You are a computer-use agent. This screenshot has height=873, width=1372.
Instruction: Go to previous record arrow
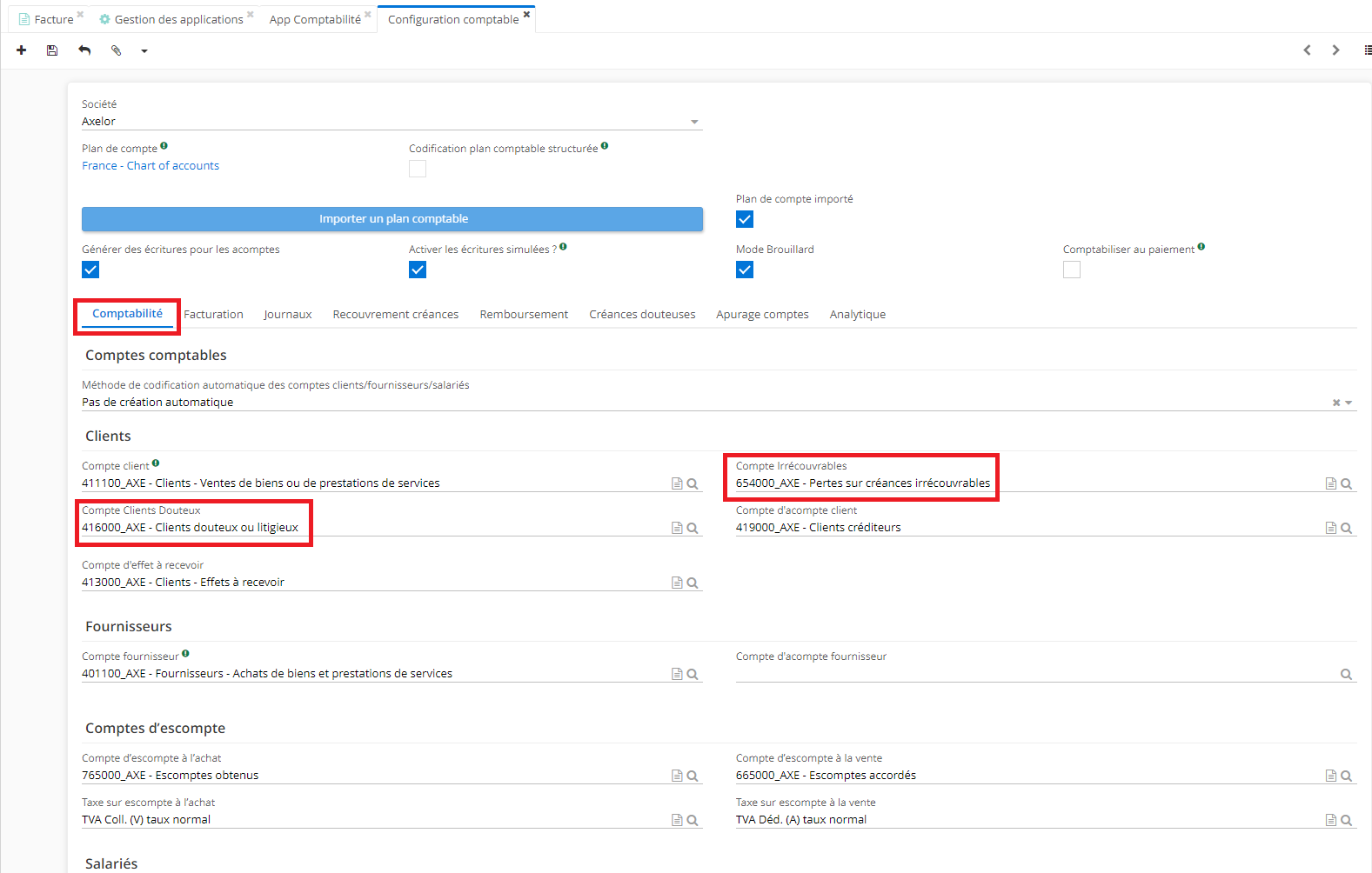point(1307,50)
